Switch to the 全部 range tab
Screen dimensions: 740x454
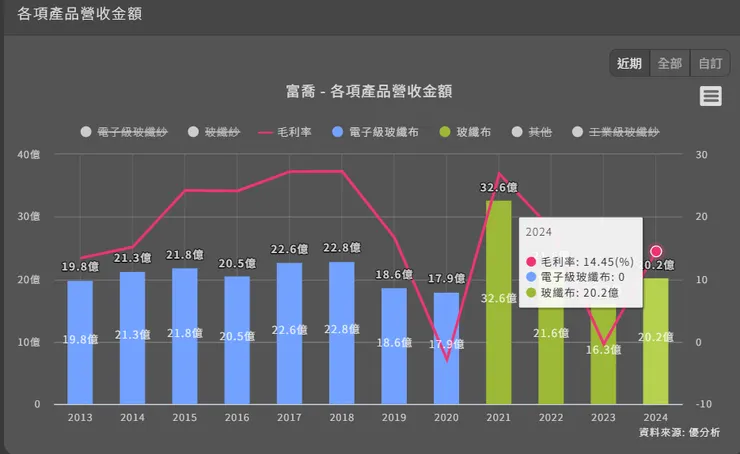coord(670,63)
